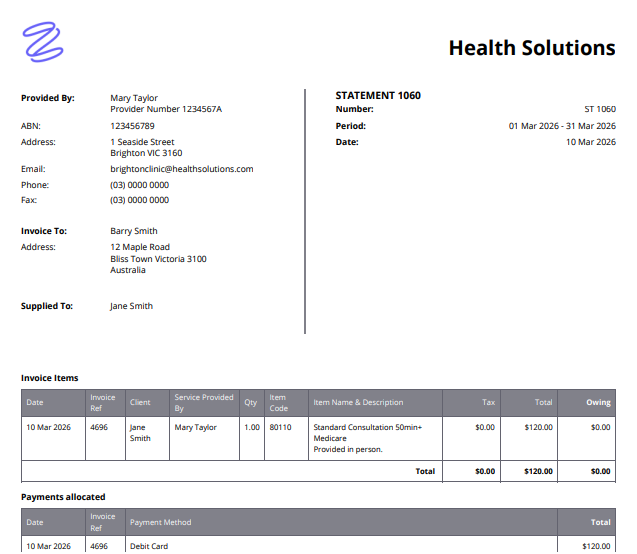Click the brightonclinic@healthsolutions.com email address

pos(181,169)
